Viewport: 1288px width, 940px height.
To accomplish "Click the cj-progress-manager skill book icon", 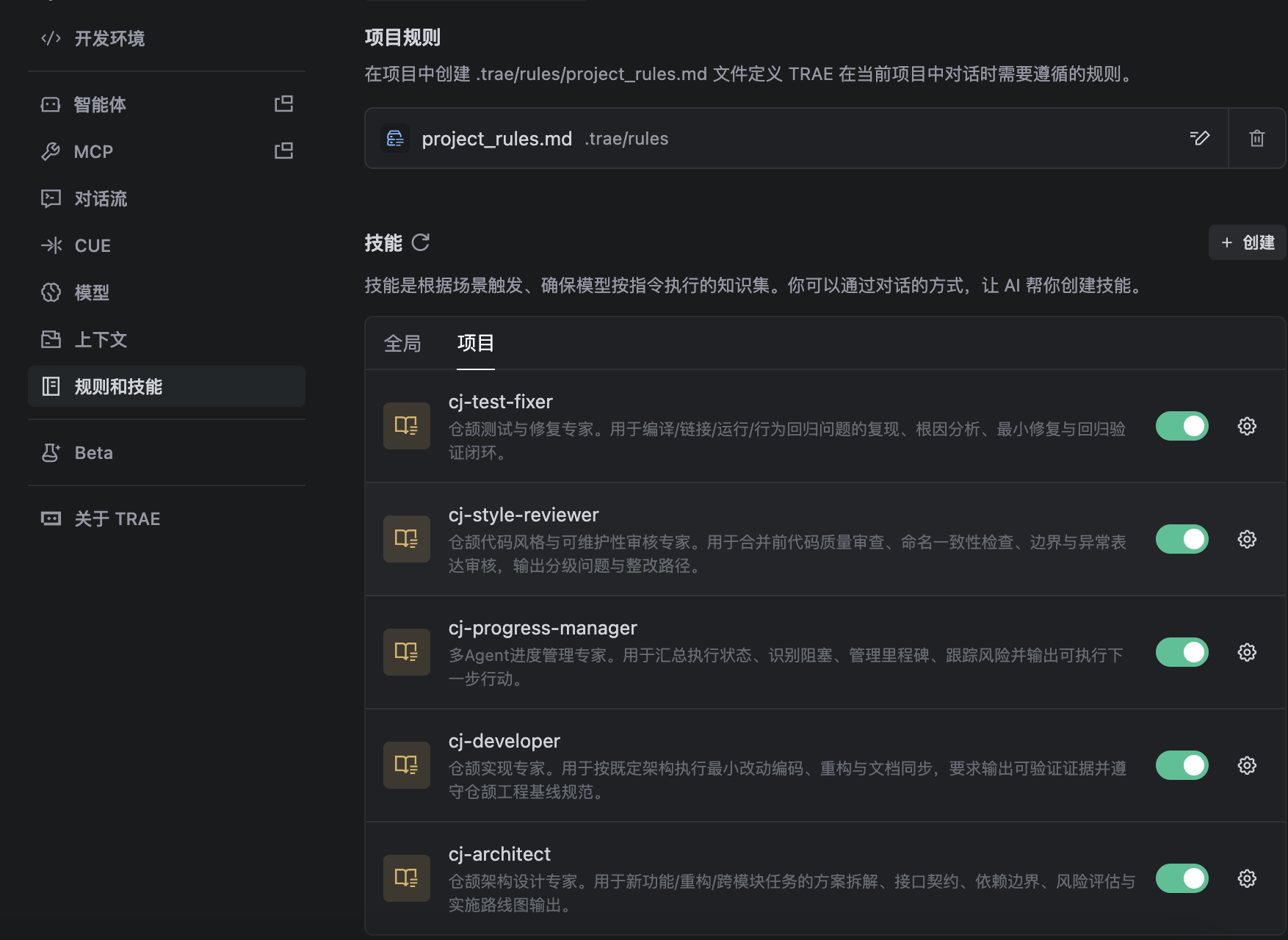I will (x=407, y=652).
